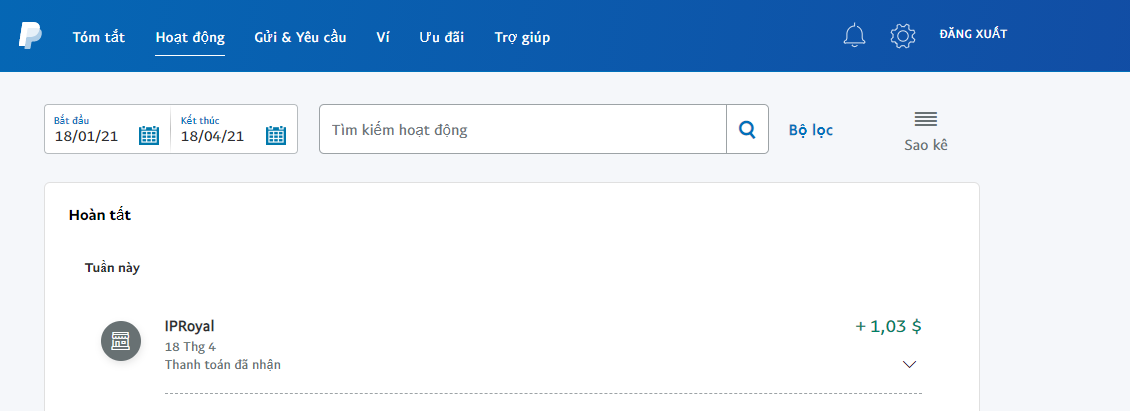Click the Bắt đầu start date field

90,136
